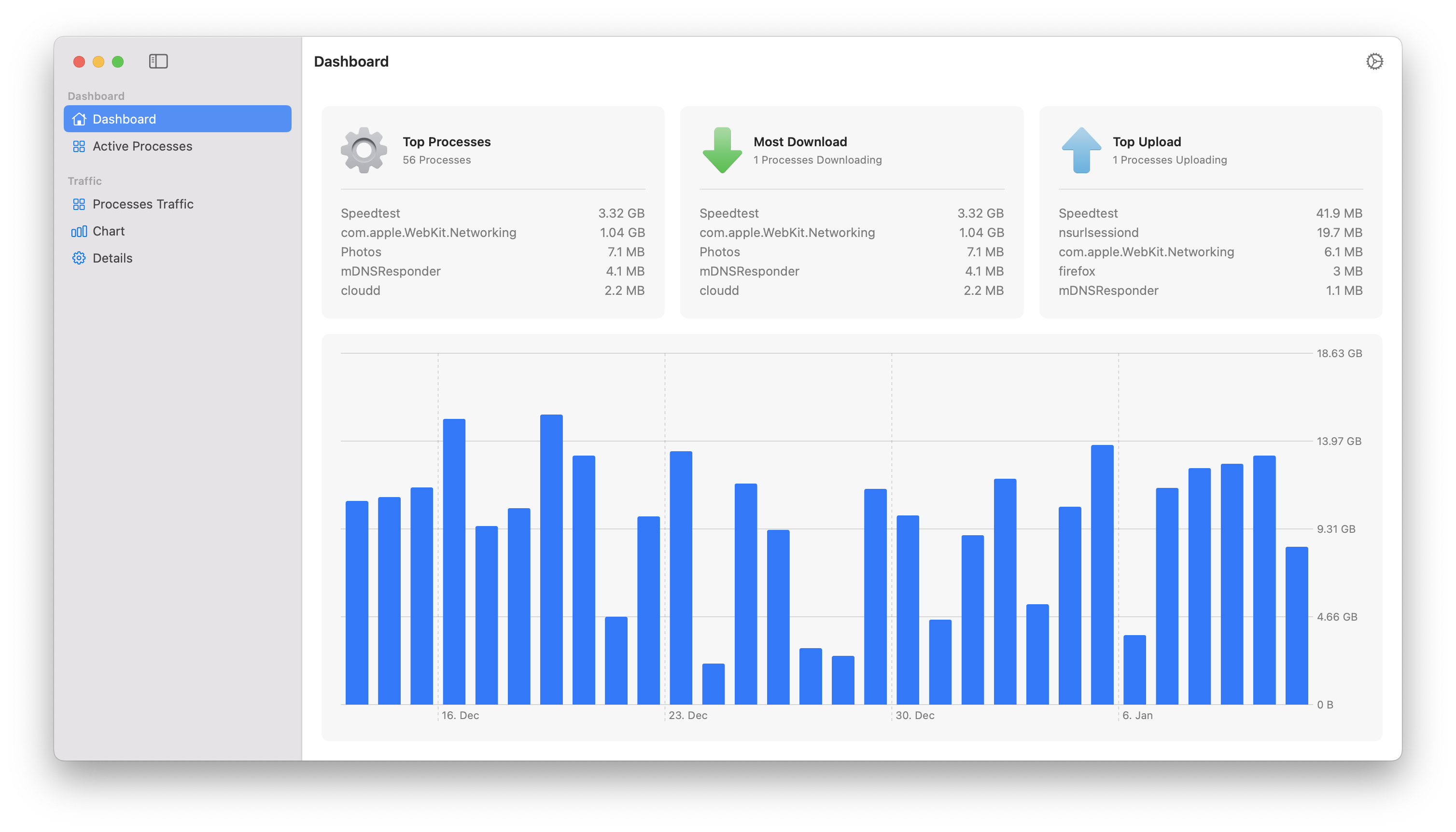
Task: Click the Details gear icon in sidebar
Action: [x=79, y=258]
